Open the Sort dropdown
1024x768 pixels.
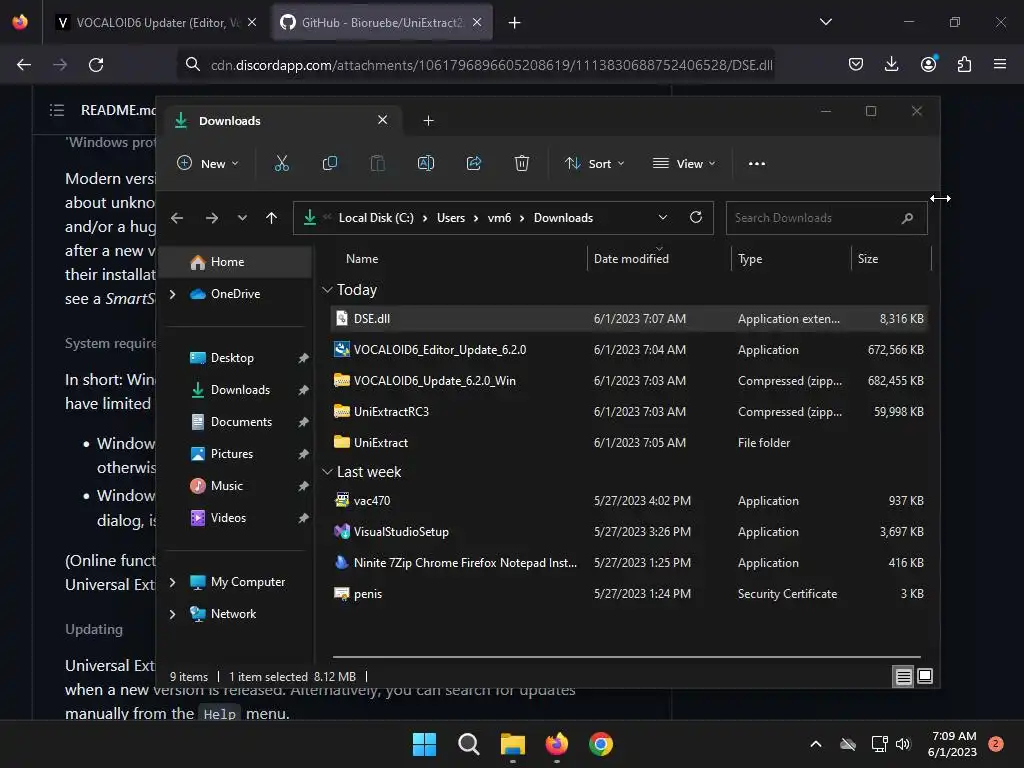point(594,163)
